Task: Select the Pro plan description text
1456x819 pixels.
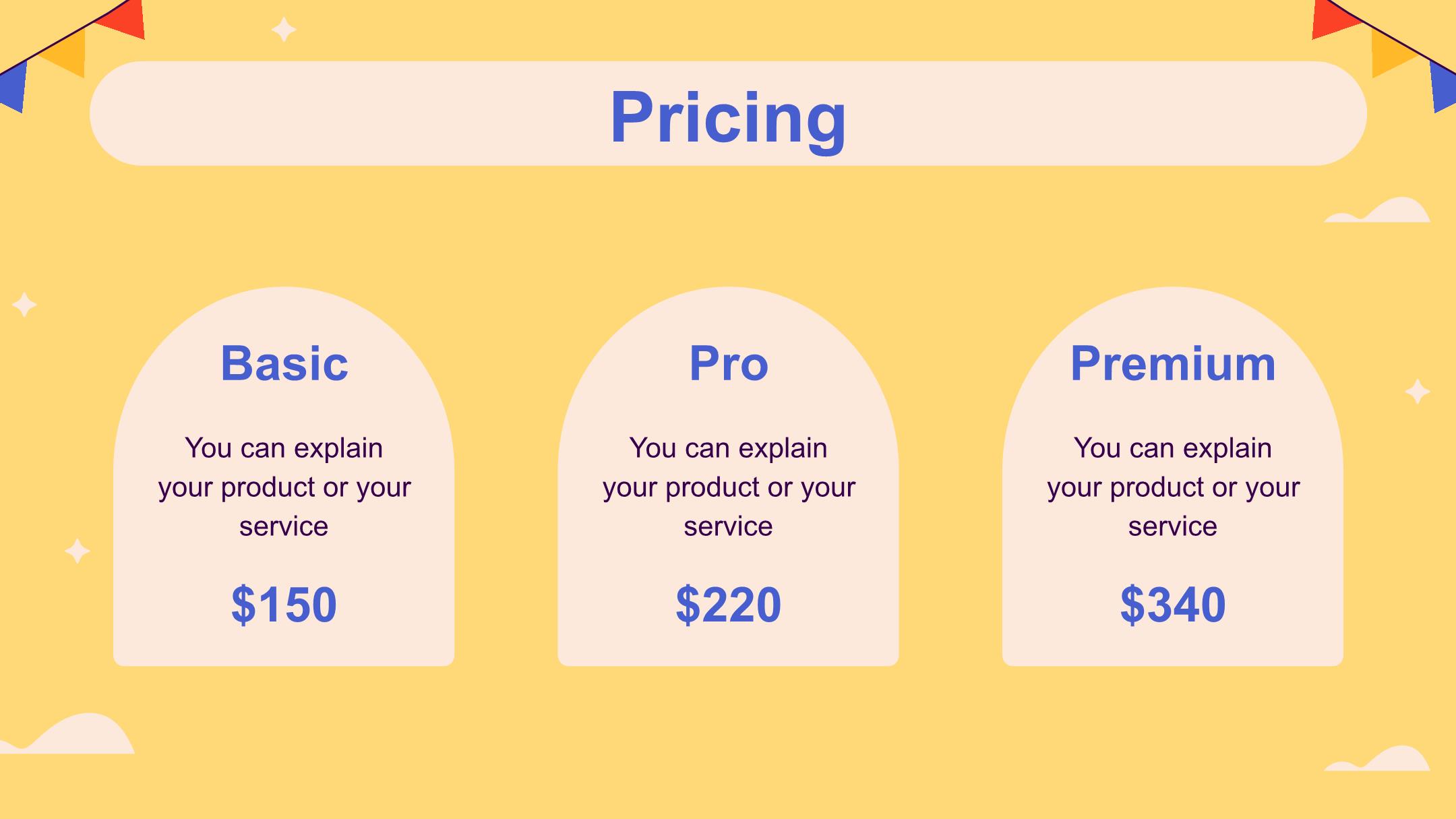Action: tap(728, 487)
